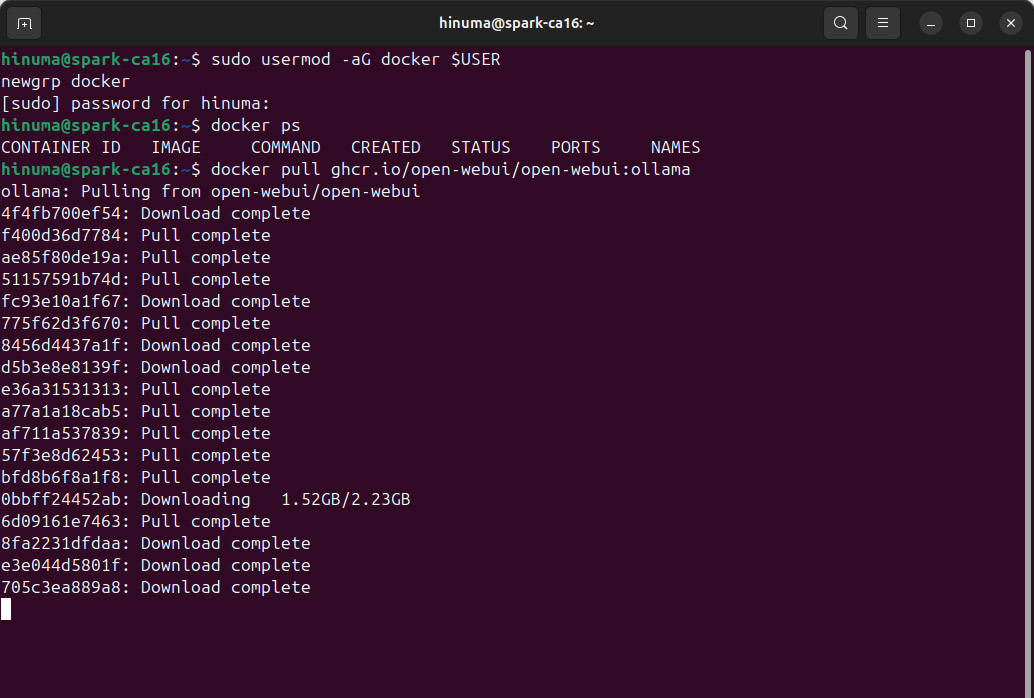
Task: Click layer f400d36d7784 Pull complete line
Action: [x=135, y=236]
